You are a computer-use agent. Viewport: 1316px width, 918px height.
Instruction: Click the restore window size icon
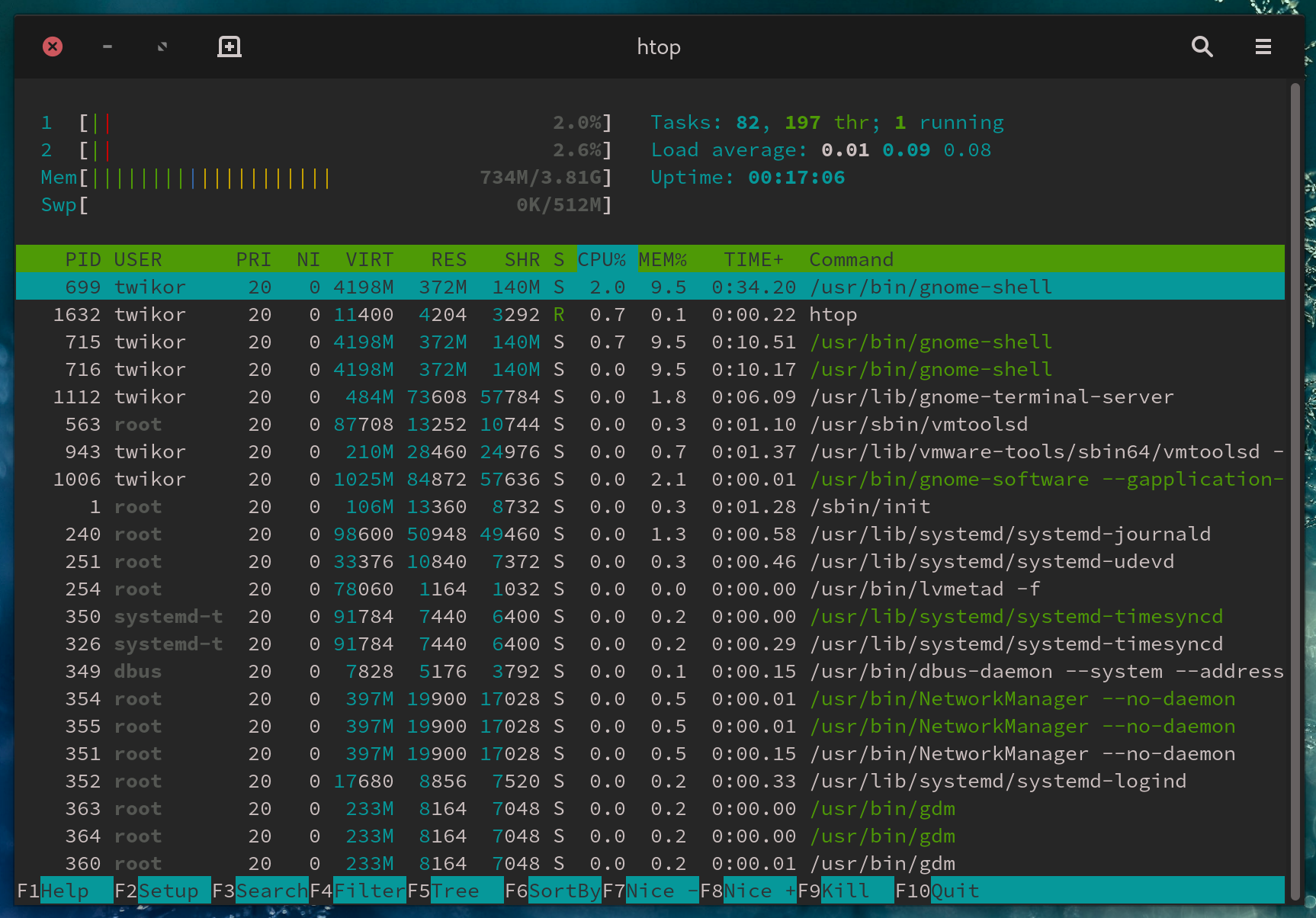pos(162,47)
